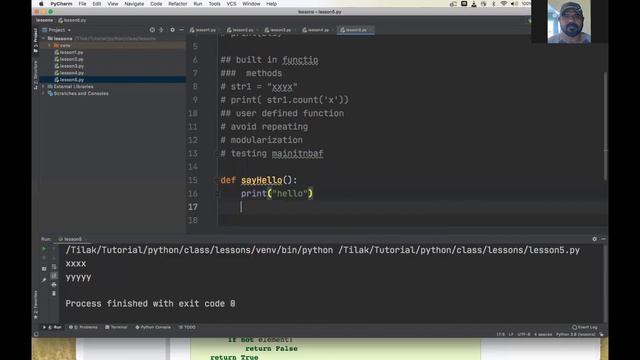Image resolution: width=640 pixels, height=360 pixels.
Task: Click the volume icon in macOS menu bar
Action: point(514,4)
